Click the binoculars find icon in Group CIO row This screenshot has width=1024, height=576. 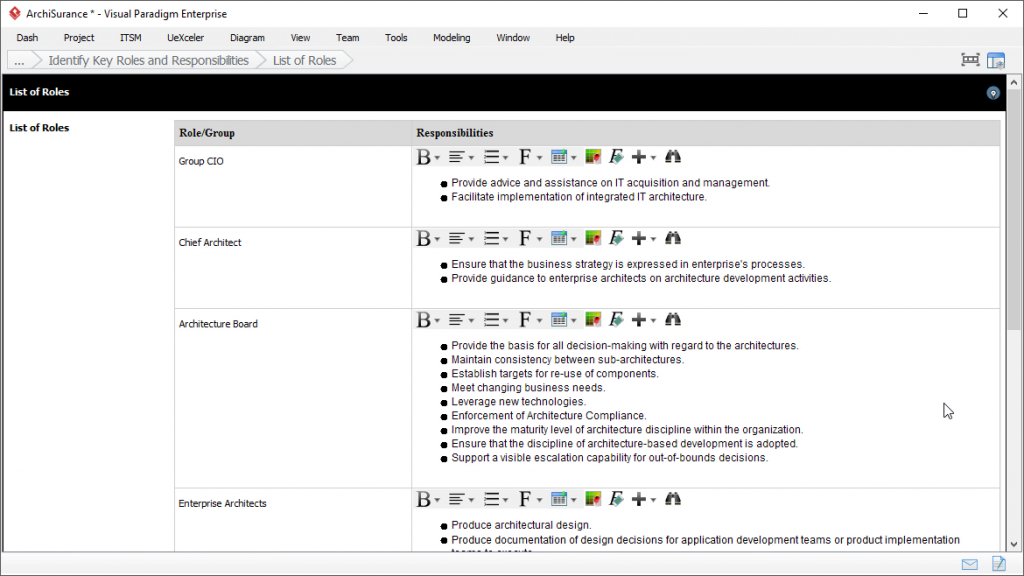(x=673, y=157)
